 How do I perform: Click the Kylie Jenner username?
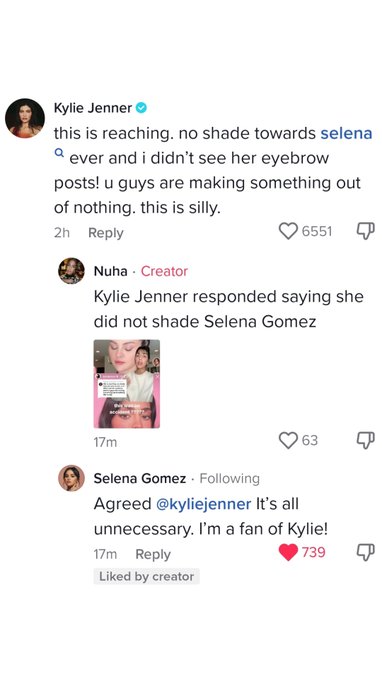[93, 108]
